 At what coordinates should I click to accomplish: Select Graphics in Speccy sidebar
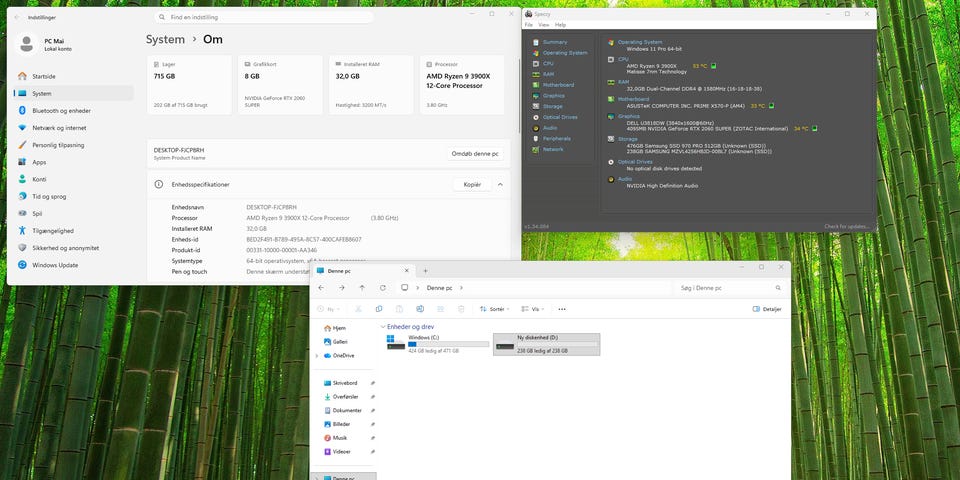click(553, 96)
